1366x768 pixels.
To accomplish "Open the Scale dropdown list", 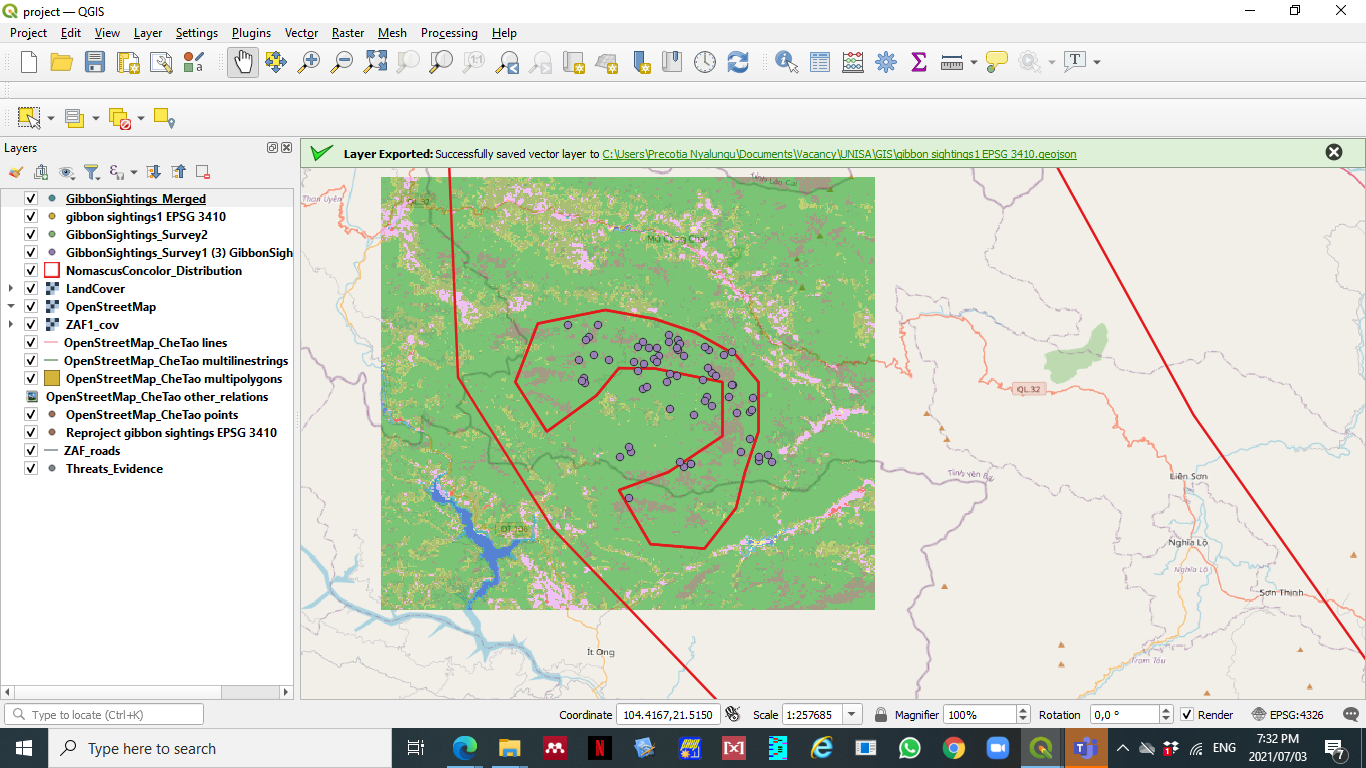I will [x=852, y=715].
